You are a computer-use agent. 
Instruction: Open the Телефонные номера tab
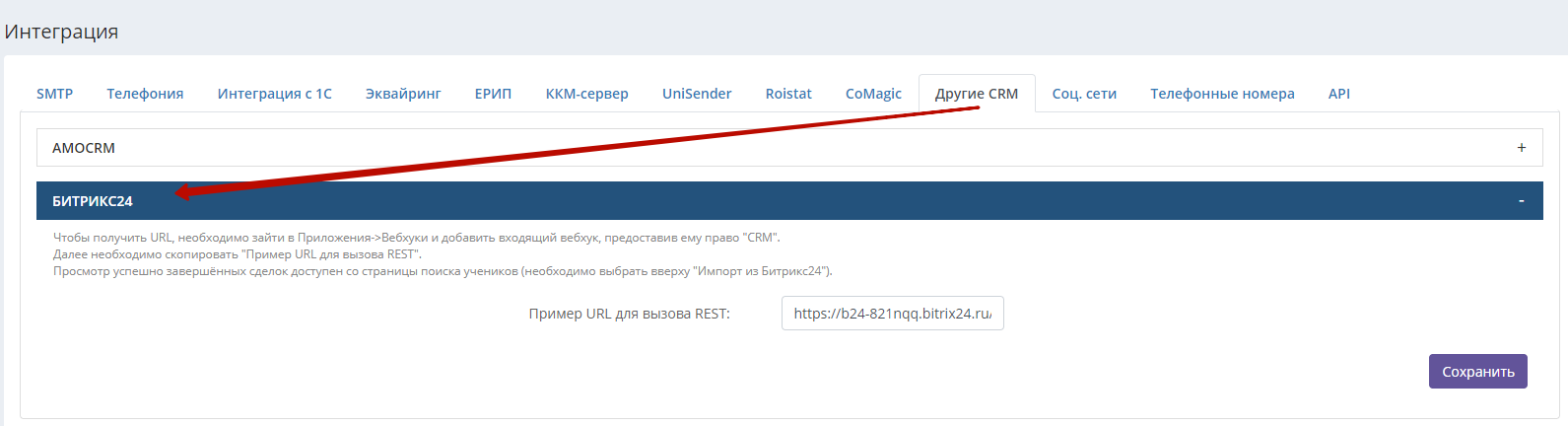pos(1222,94)
